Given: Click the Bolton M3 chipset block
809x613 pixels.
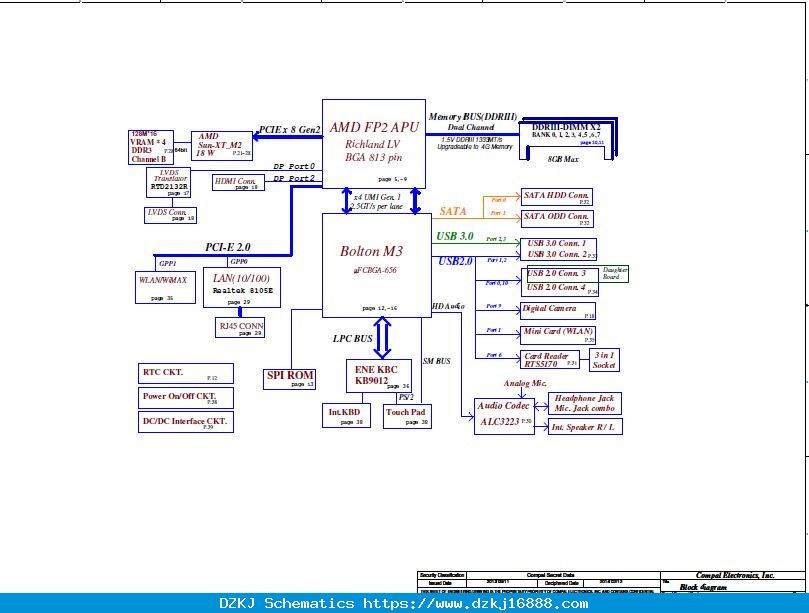Looking at the screenshot, I should (x=377, y=265).
